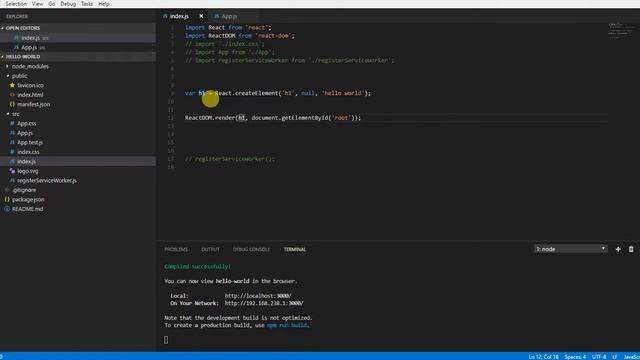
Task: Click 'Spaces: 4' indentation status entry
Action: [575, 357]
